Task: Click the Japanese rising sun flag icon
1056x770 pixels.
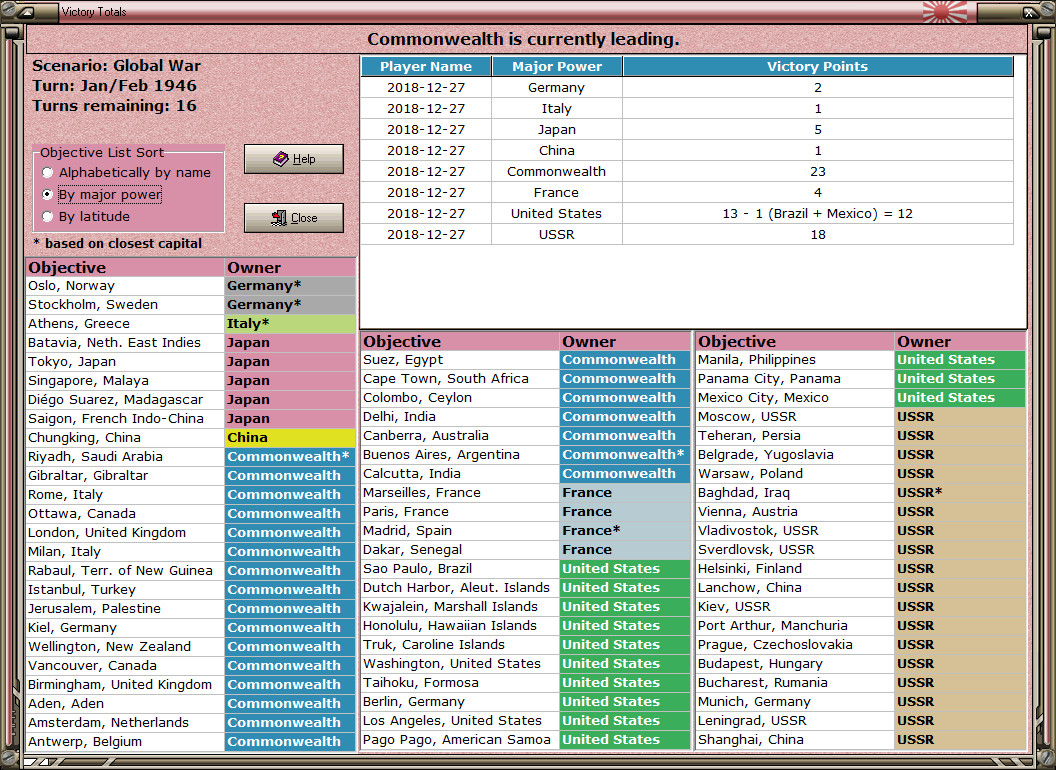Action: click(944, 11)
